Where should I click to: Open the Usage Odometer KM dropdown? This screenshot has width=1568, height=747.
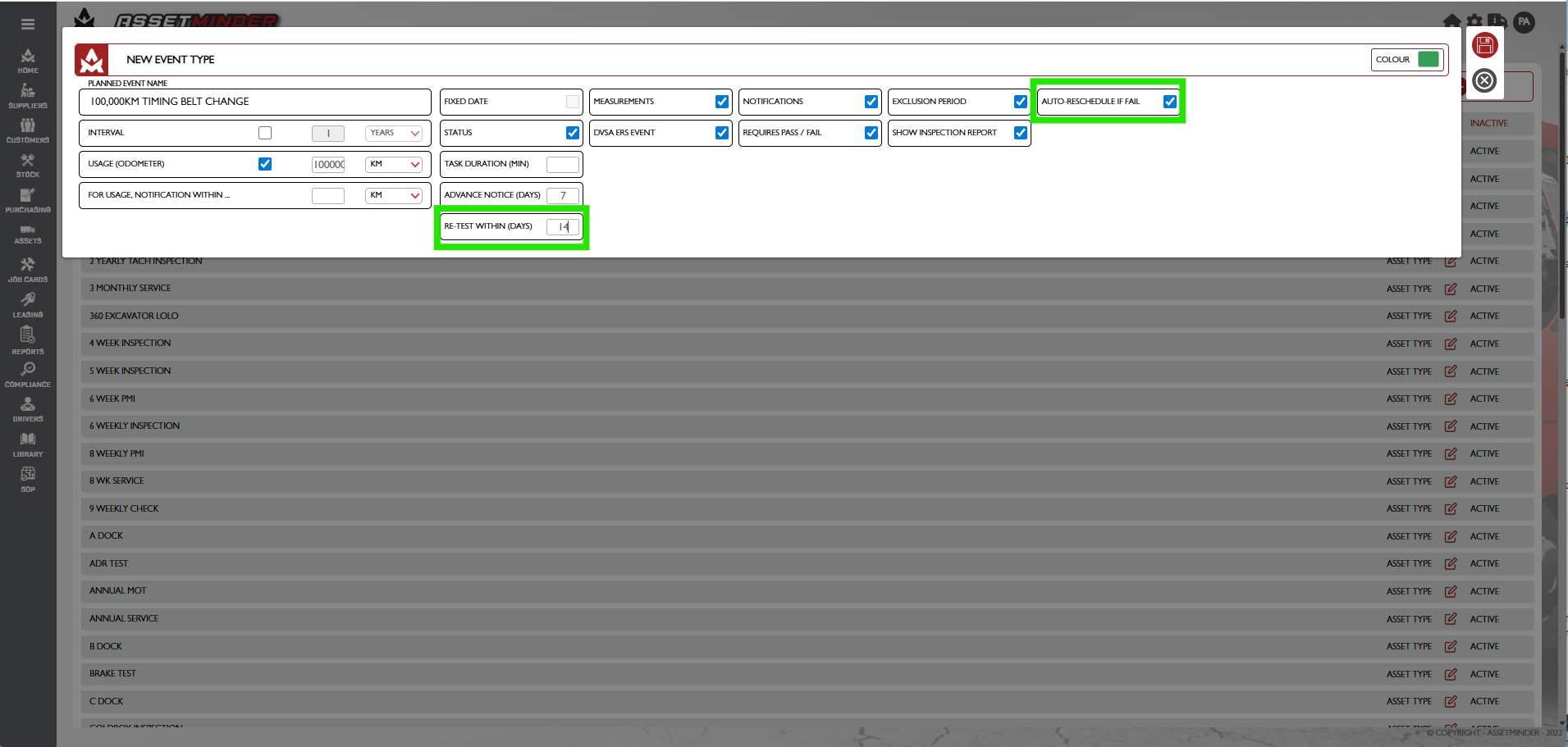click(x=394, y=164)
